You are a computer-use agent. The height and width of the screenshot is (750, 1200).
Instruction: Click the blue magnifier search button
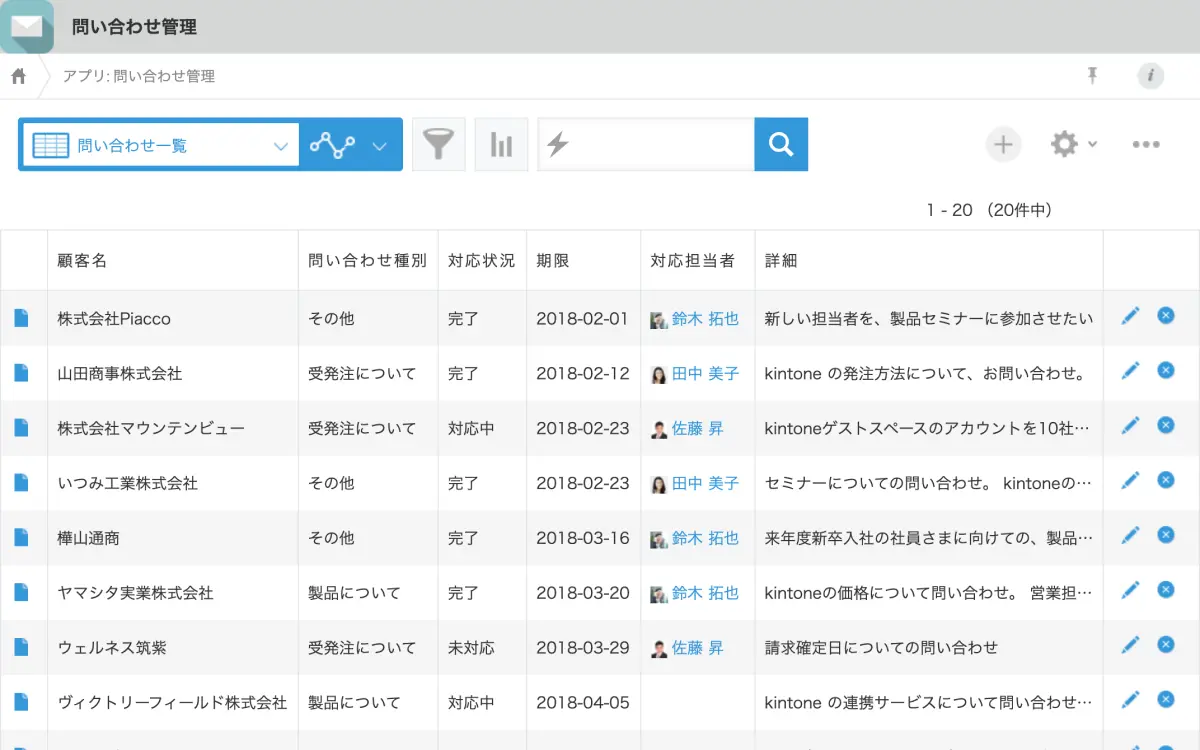(780, 145)
